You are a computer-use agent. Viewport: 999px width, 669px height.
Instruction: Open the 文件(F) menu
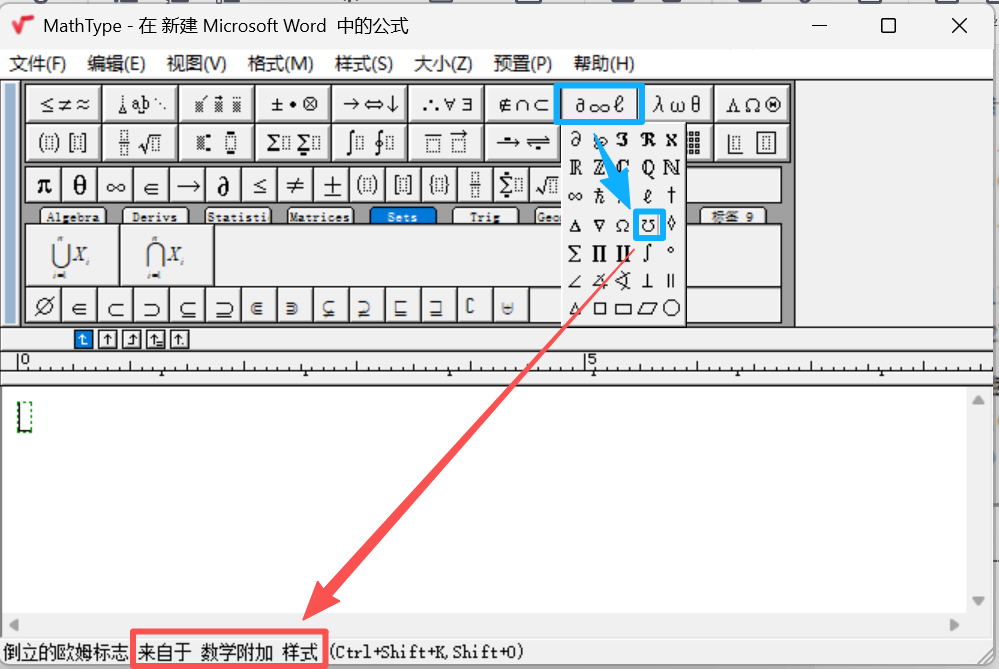tap(38, 63)
